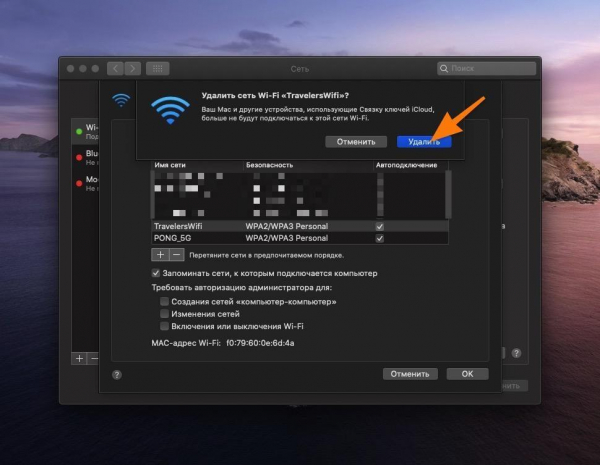Click the large Wi-Fi icon in the dialog

pyautogui.click(x=170, y=110)
